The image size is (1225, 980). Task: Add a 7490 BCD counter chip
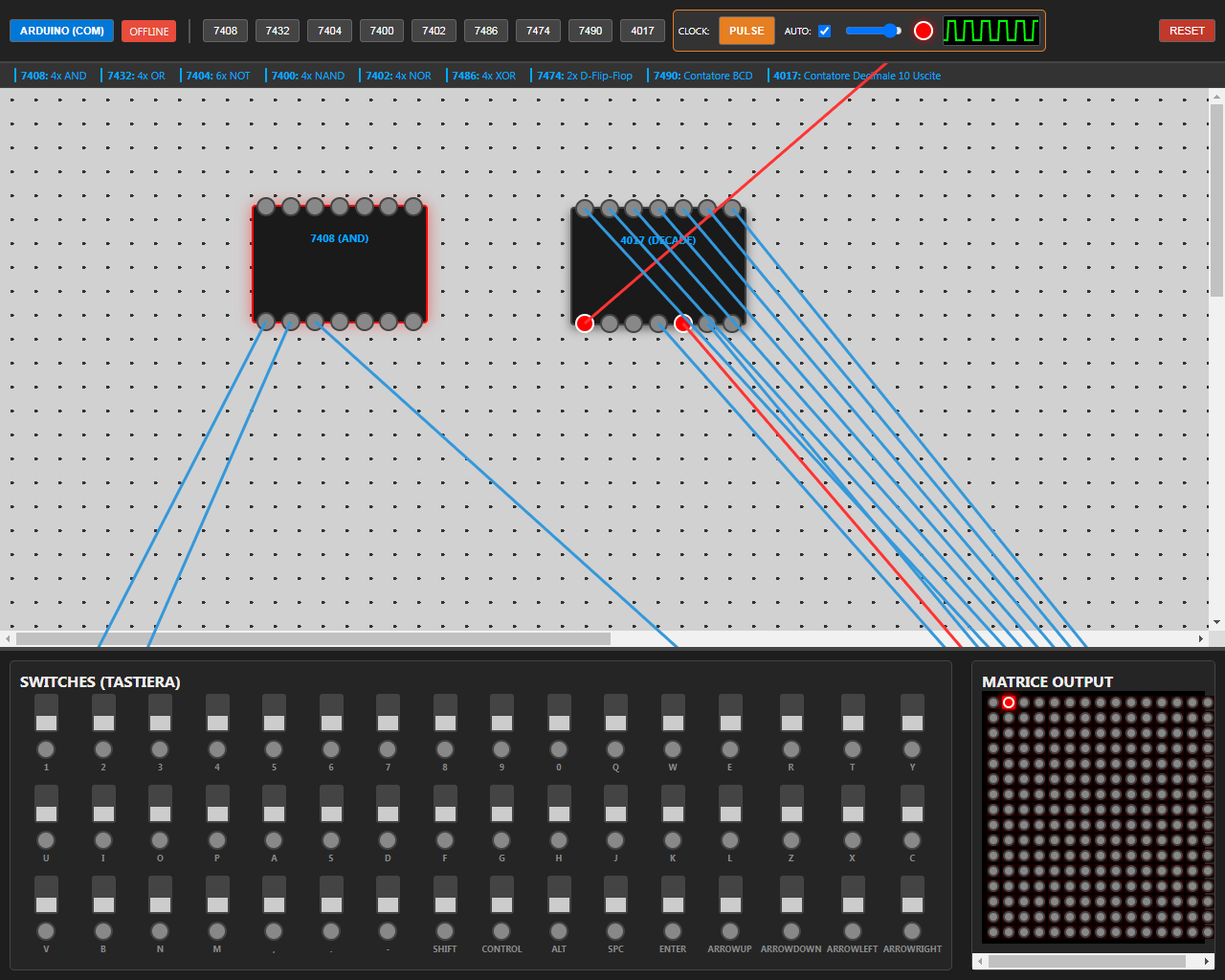pyautogui.click(x=590, y=31)
